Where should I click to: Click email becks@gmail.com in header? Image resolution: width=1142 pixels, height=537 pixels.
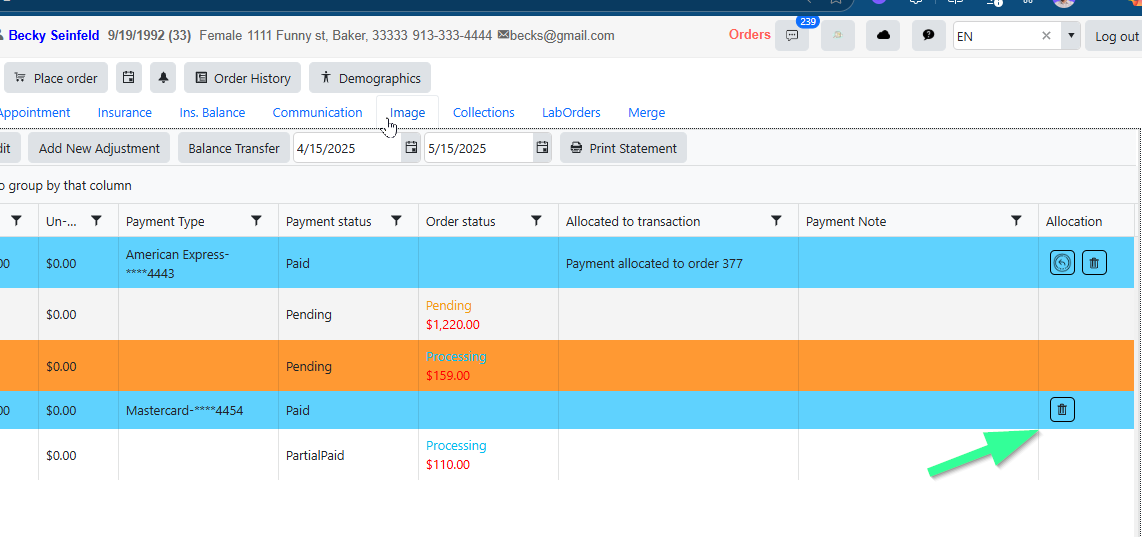[562, 35]
